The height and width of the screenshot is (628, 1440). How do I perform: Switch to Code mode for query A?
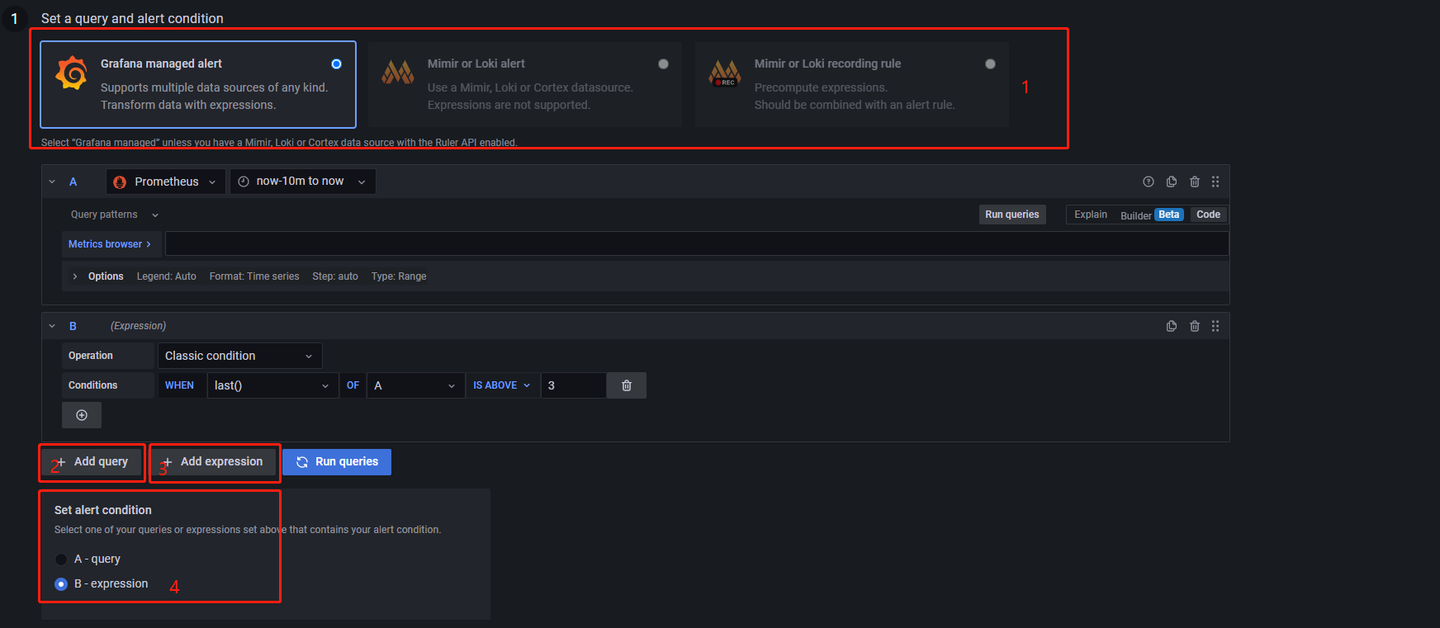click(x=1207, y=214)
